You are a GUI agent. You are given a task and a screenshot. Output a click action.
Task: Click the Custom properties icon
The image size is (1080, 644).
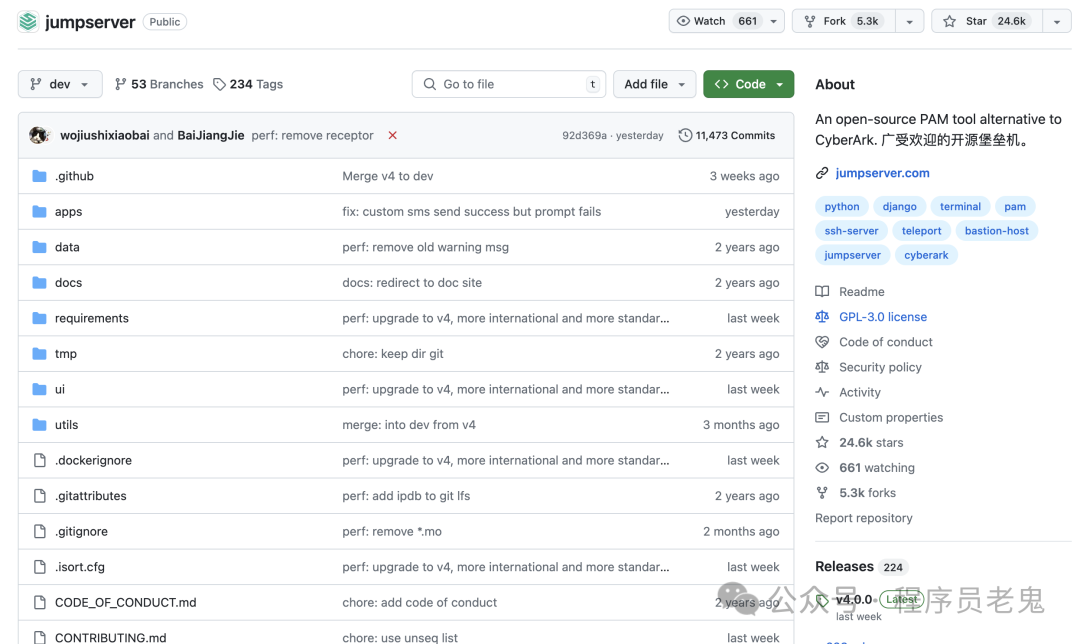[x=822, y=417]
